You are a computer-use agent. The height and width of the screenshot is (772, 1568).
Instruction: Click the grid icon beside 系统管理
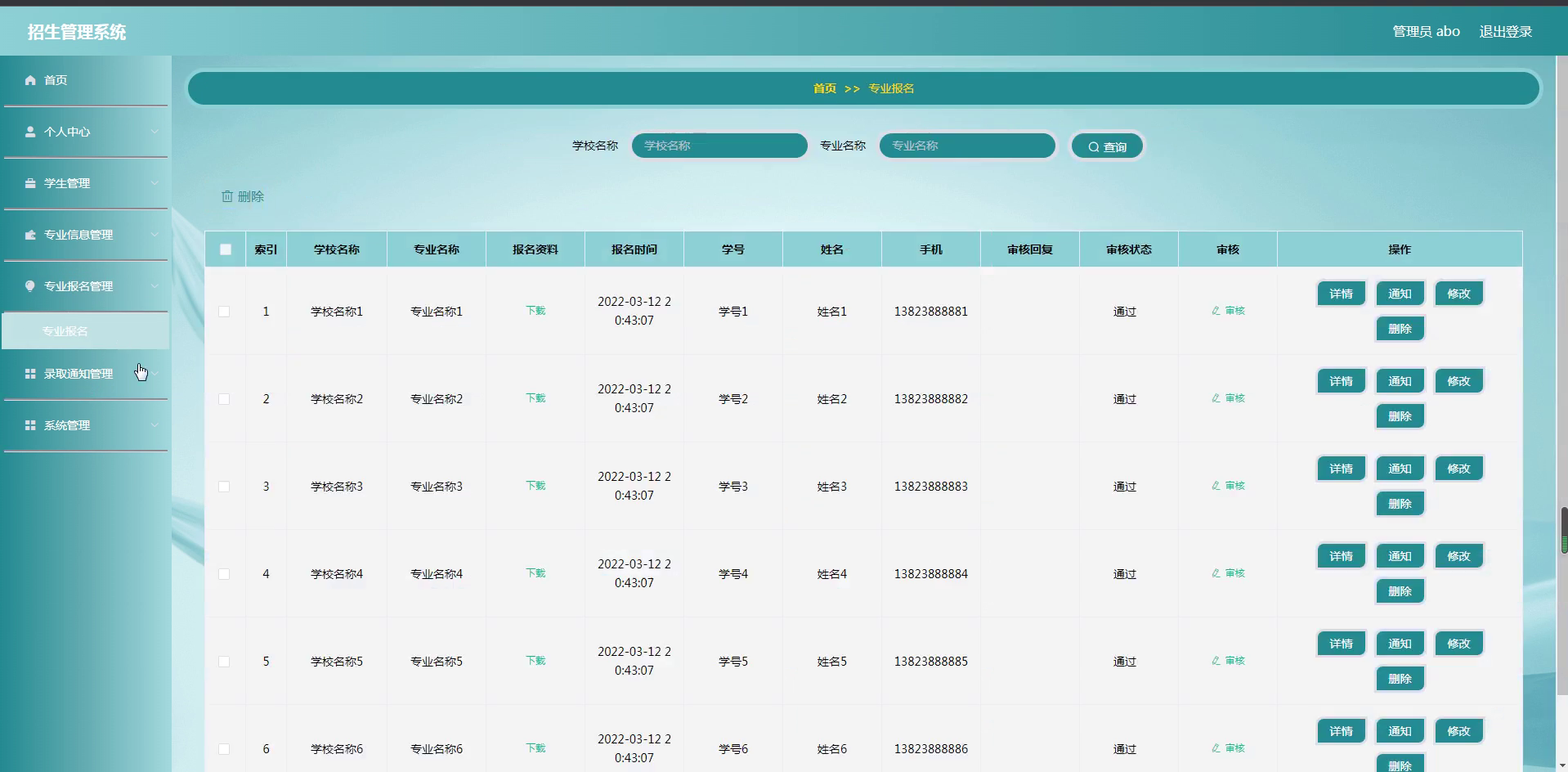click(x=30, y=425)
